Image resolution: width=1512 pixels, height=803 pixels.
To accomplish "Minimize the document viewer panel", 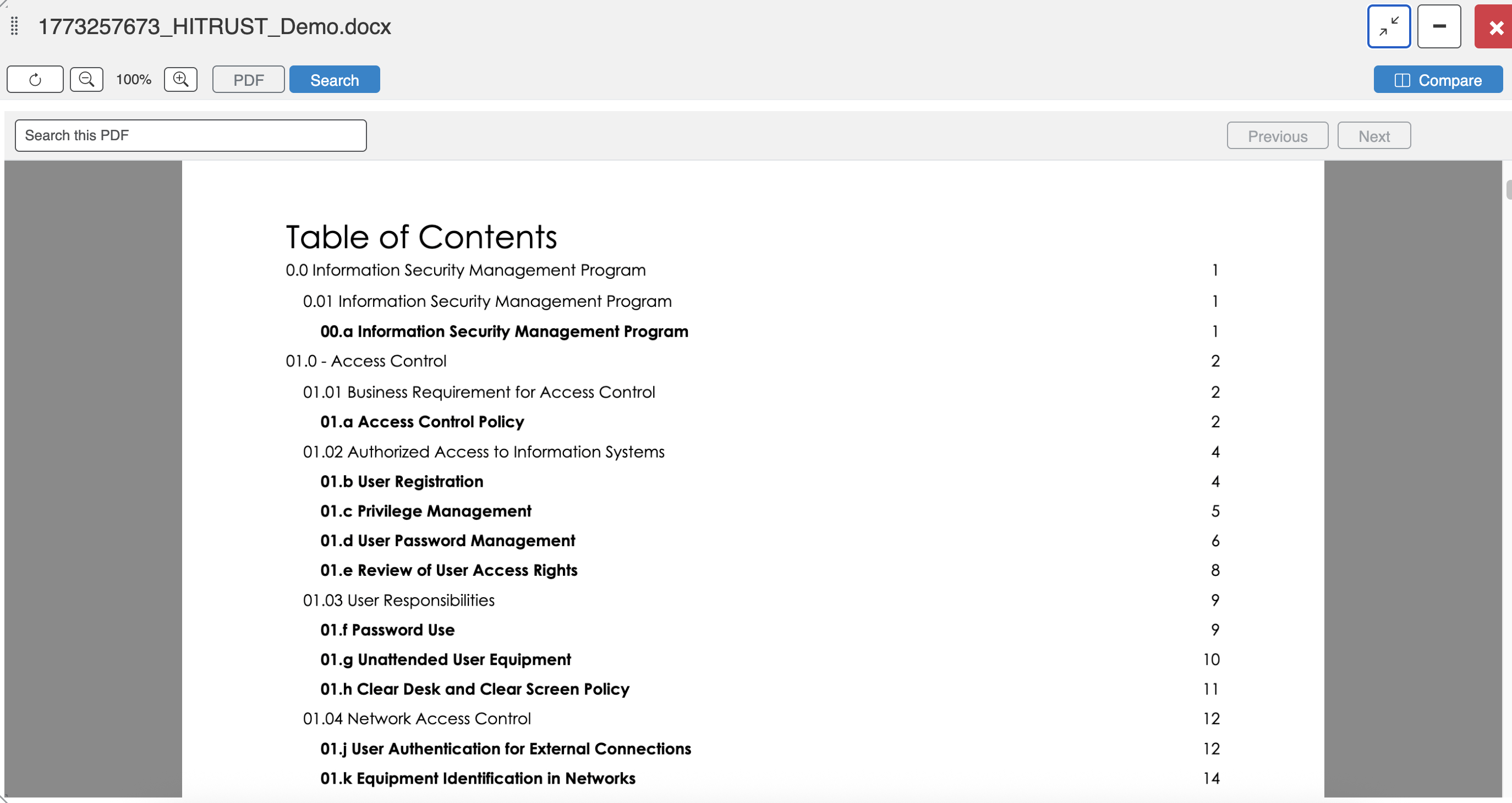I will [1439, 26].
